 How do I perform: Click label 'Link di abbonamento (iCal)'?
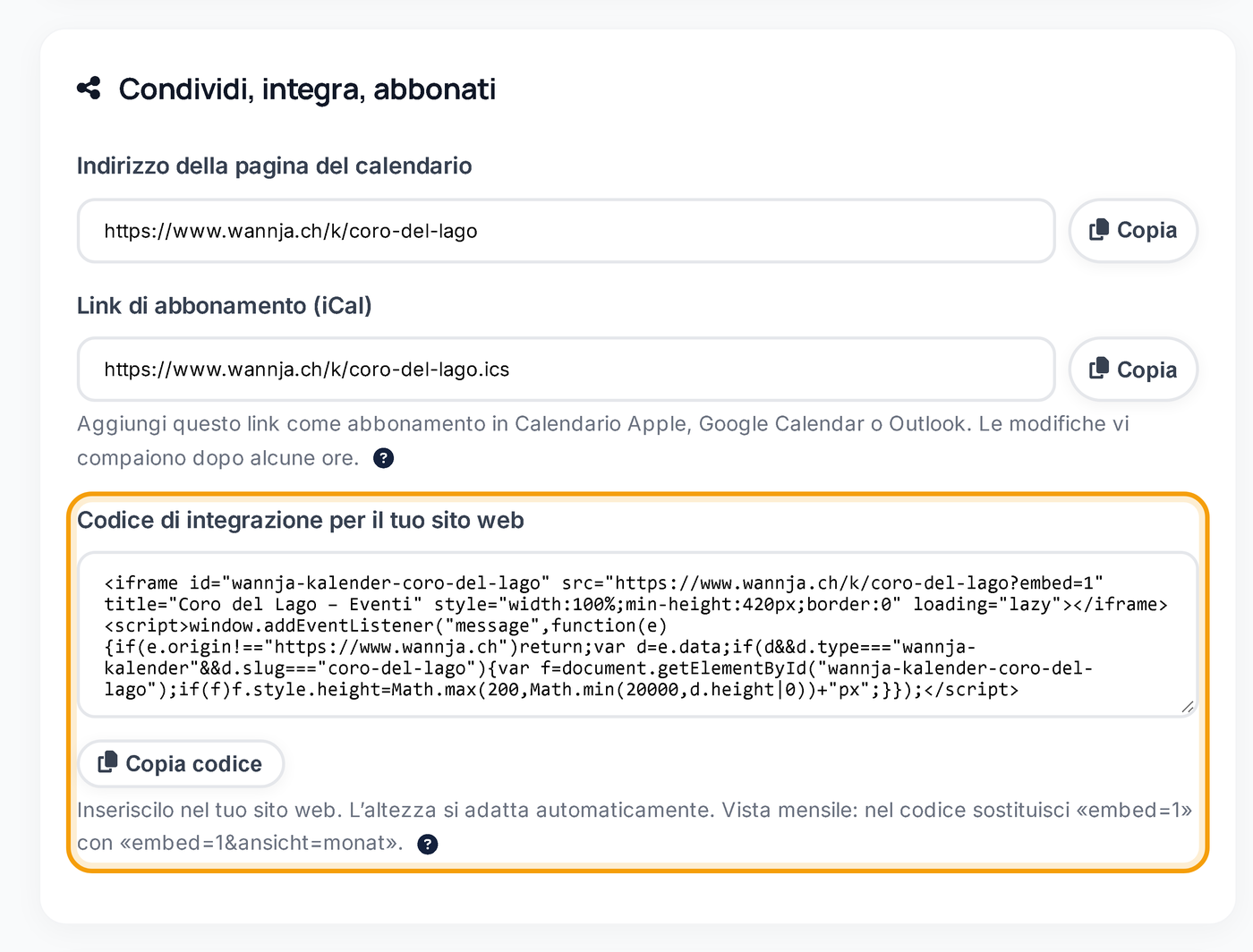tap(225, 306)
